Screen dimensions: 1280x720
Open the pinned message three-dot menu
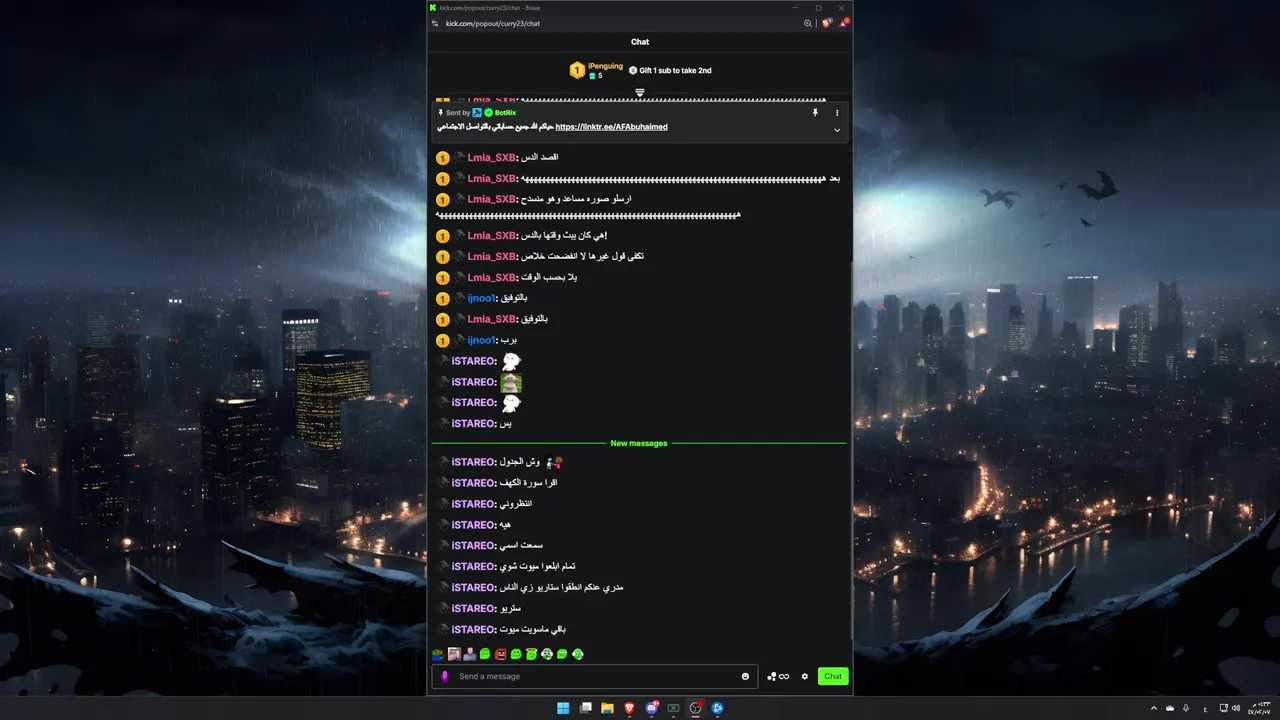click(x=837, y=113)
